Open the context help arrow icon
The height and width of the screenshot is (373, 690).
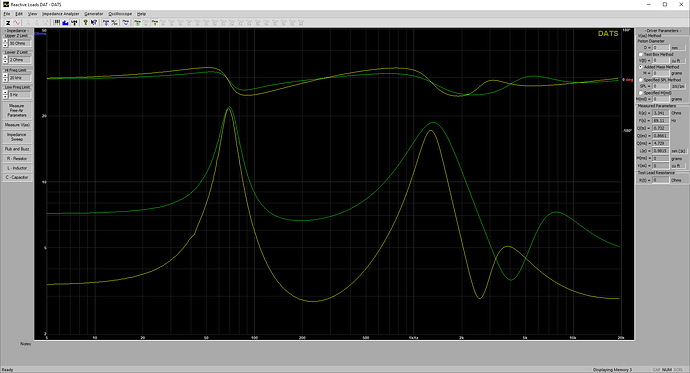94,22
